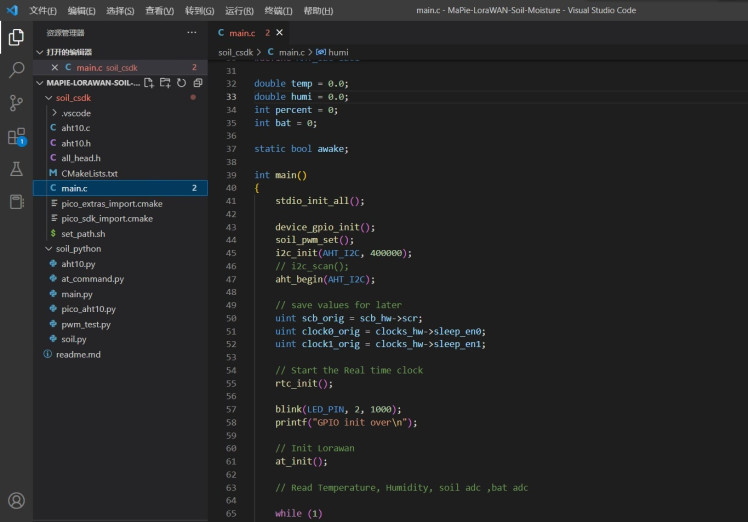
Task: Open the Search view in activity bar
Action: (x=16, y=70)
